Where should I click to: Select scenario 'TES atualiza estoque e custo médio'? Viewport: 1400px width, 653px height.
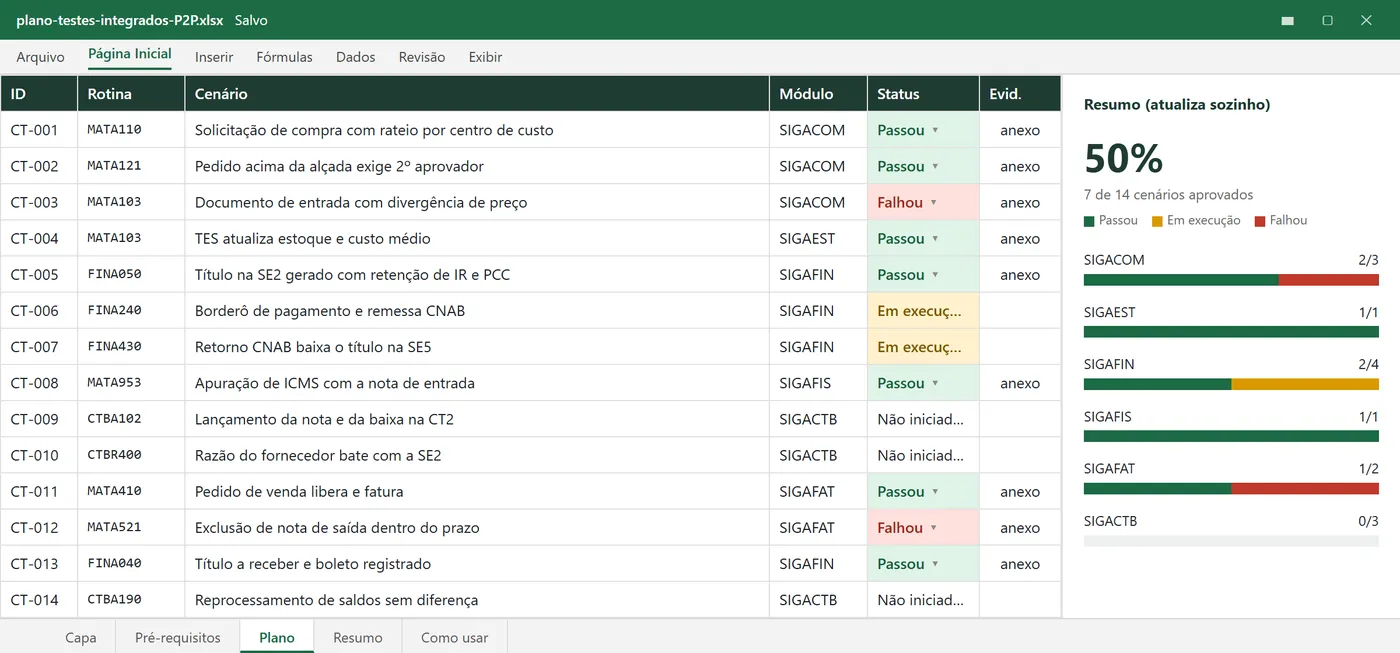click(477, 238)
